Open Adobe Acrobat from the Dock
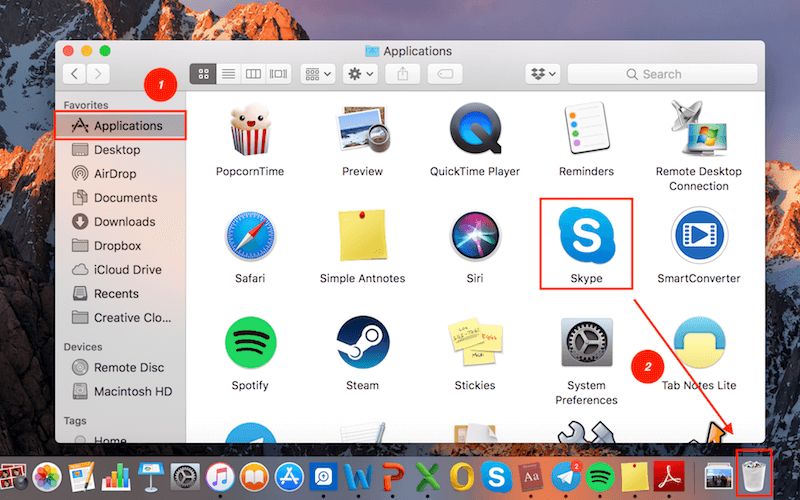This screenshot has height=500, width=800. [669, 477]
